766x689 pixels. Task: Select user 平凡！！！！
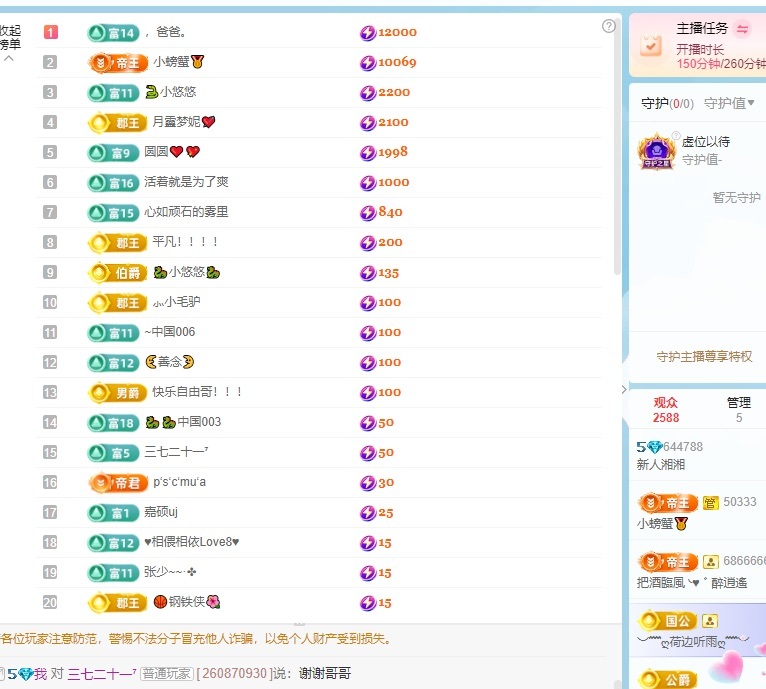(x=185, y=241)
